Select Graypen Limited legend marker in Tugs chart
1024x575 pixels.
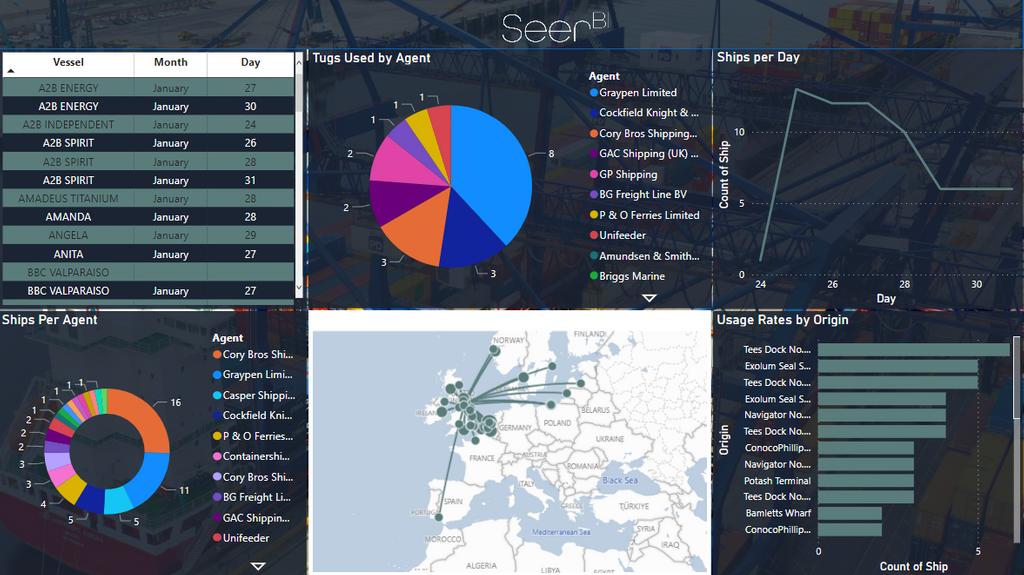click(x=594, y=93)
